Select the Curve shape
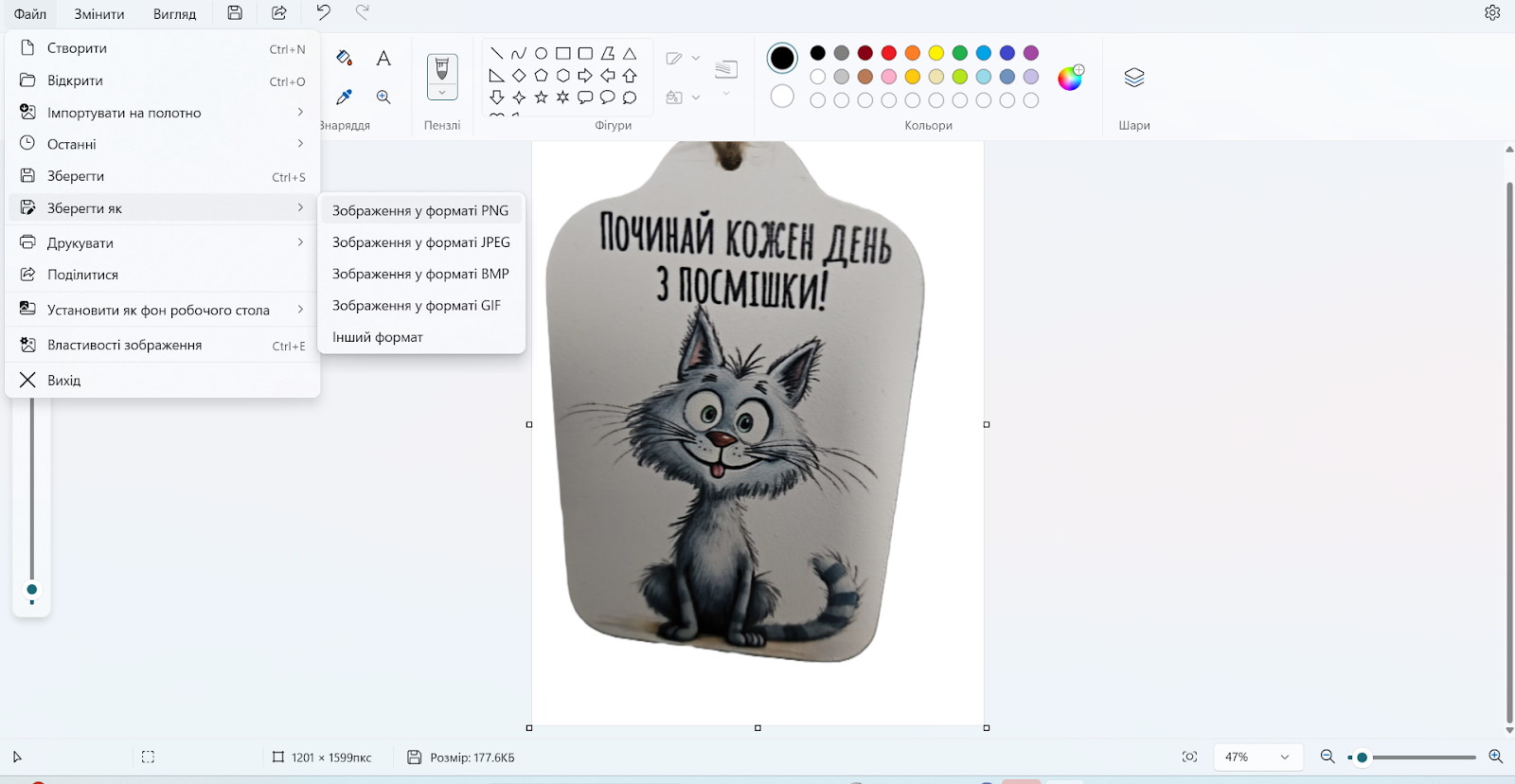Image resolution: width=1515 pixels, height=784 pixels. [x=519, y=54]
